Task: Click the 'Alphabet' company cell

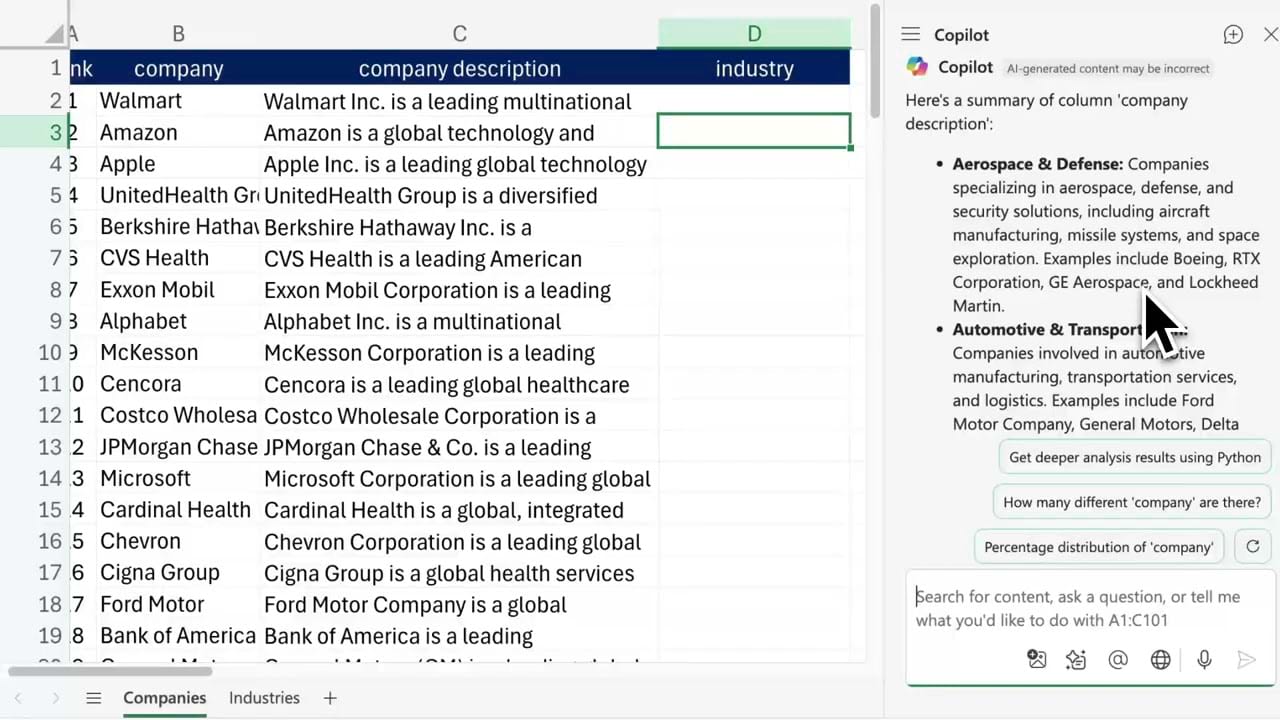Action: pos(178,321)
